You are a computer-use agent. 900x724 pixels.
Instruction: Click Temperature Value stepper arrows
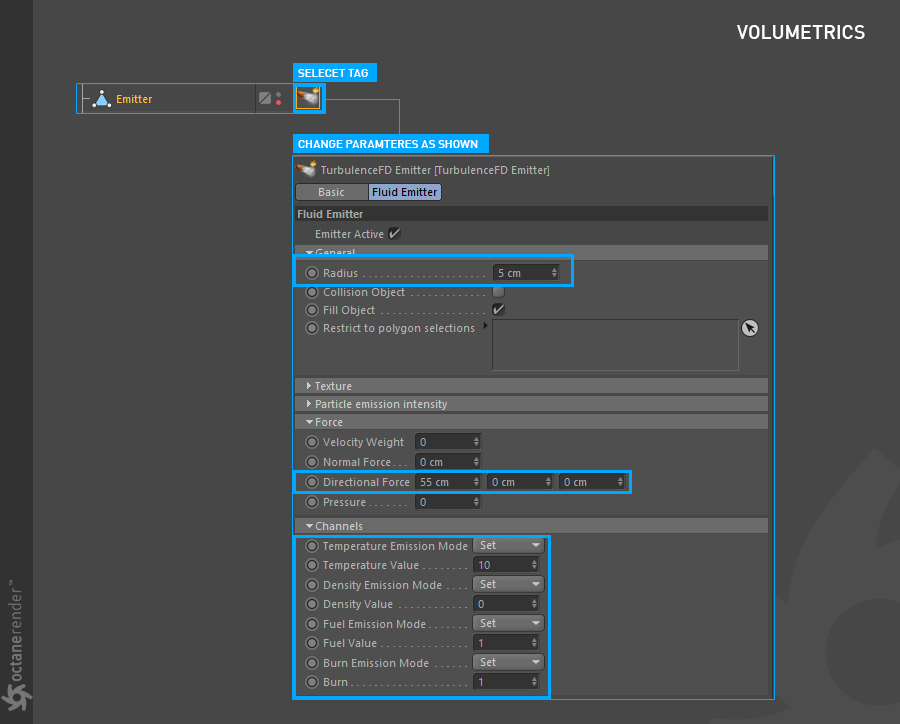(x=534, y=565)
